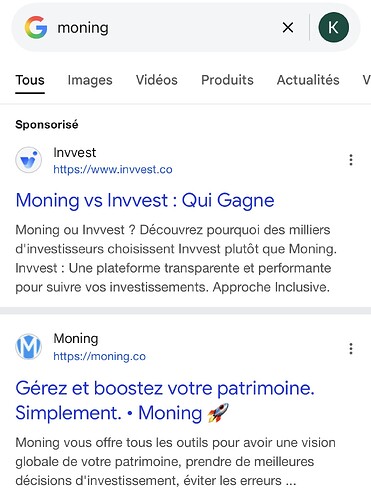Tap the Google logo icon
This screenshot has width=371, height=500.
[x=36, y=27]
